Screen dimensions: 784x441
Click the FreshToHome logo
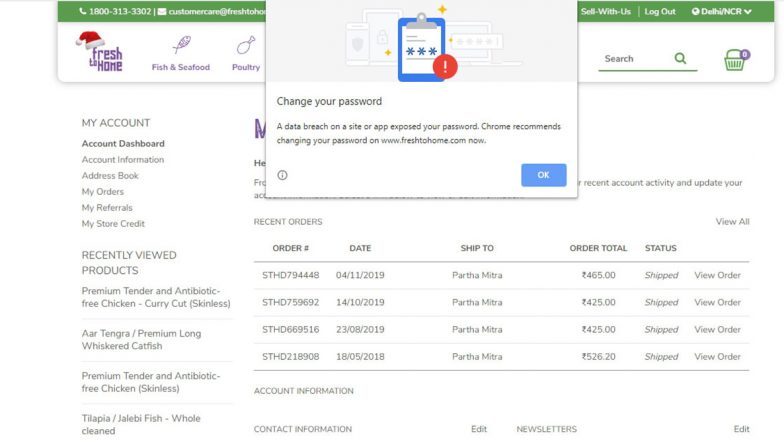(x=100, y=52)
